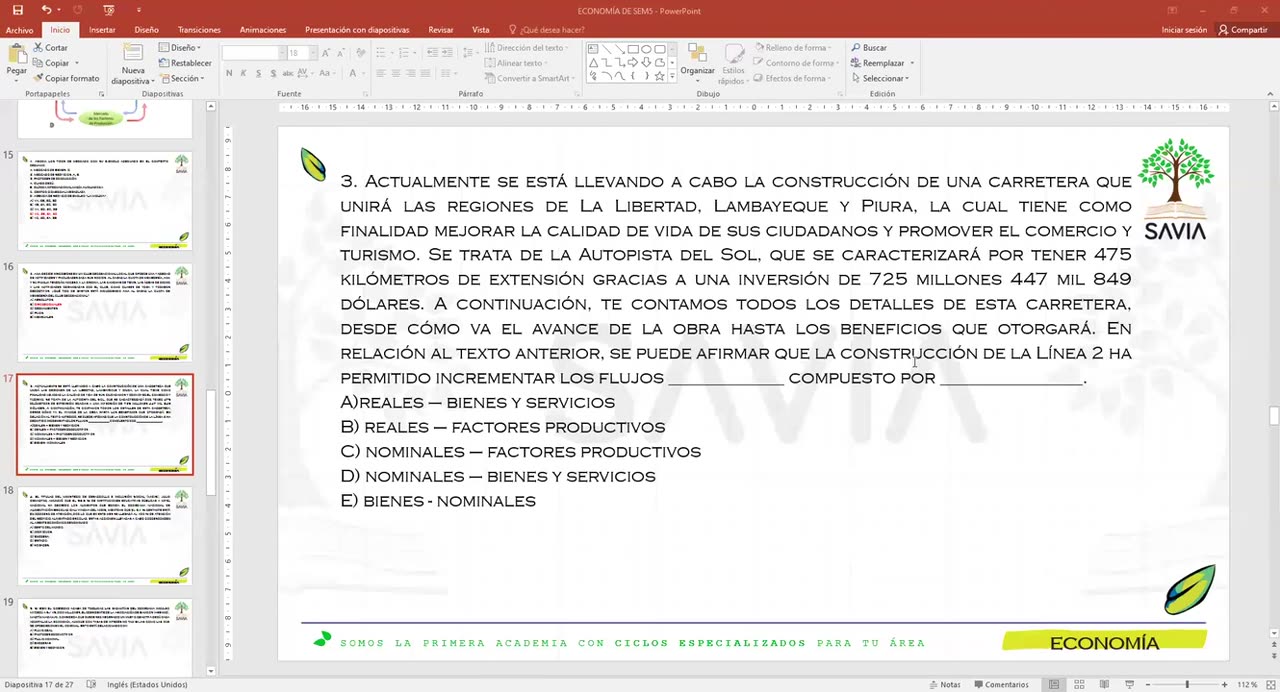Start the slideshow from the status bar icon
The width and height of the screenshot is (1280, 692).
coord(1129,685)
